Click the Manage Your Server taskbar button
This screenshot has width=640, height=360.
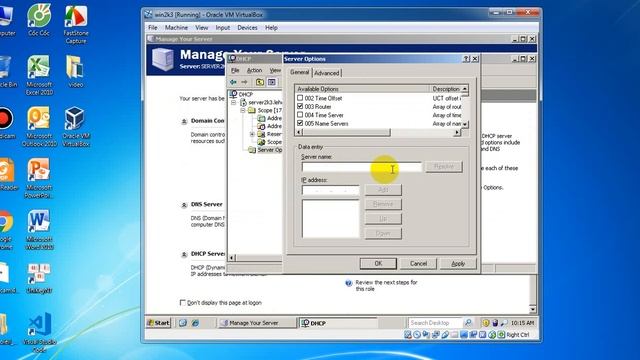pos(257,323)
